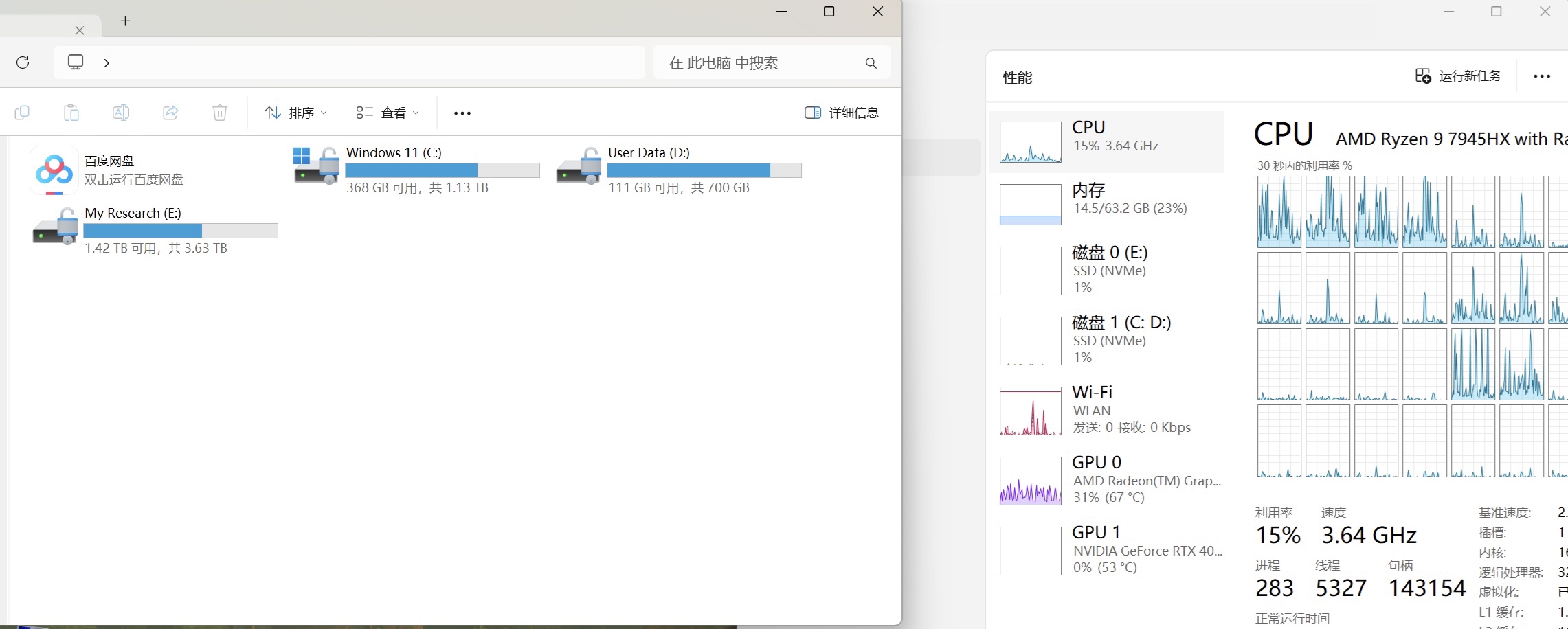Click 运行新任务 in Task Manager
The width and height of the screenshot is (1568, 629).
[1458, 76]
